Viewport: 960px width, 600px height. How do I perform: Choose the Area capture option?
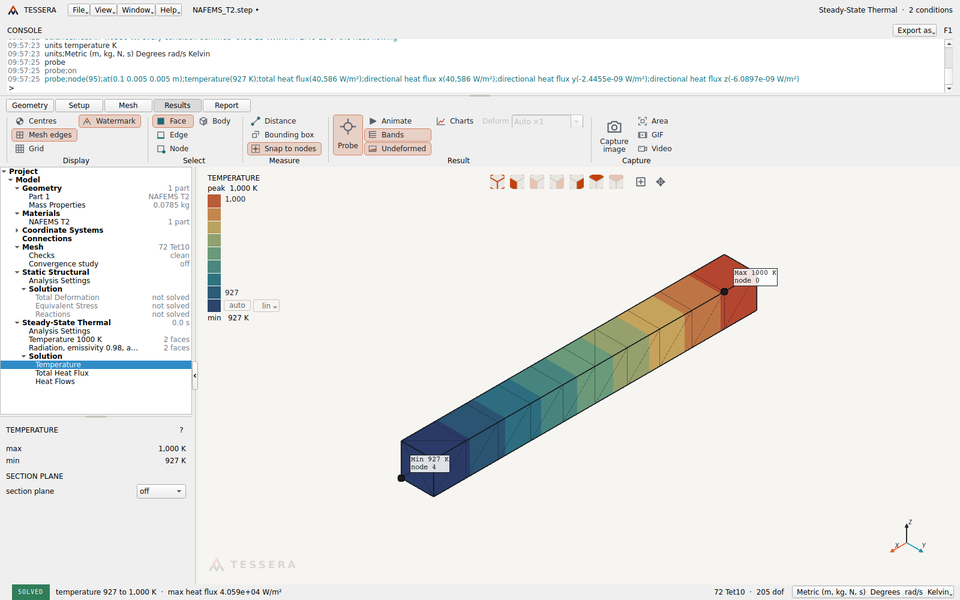pyautogui.click(x=653, y=121)
